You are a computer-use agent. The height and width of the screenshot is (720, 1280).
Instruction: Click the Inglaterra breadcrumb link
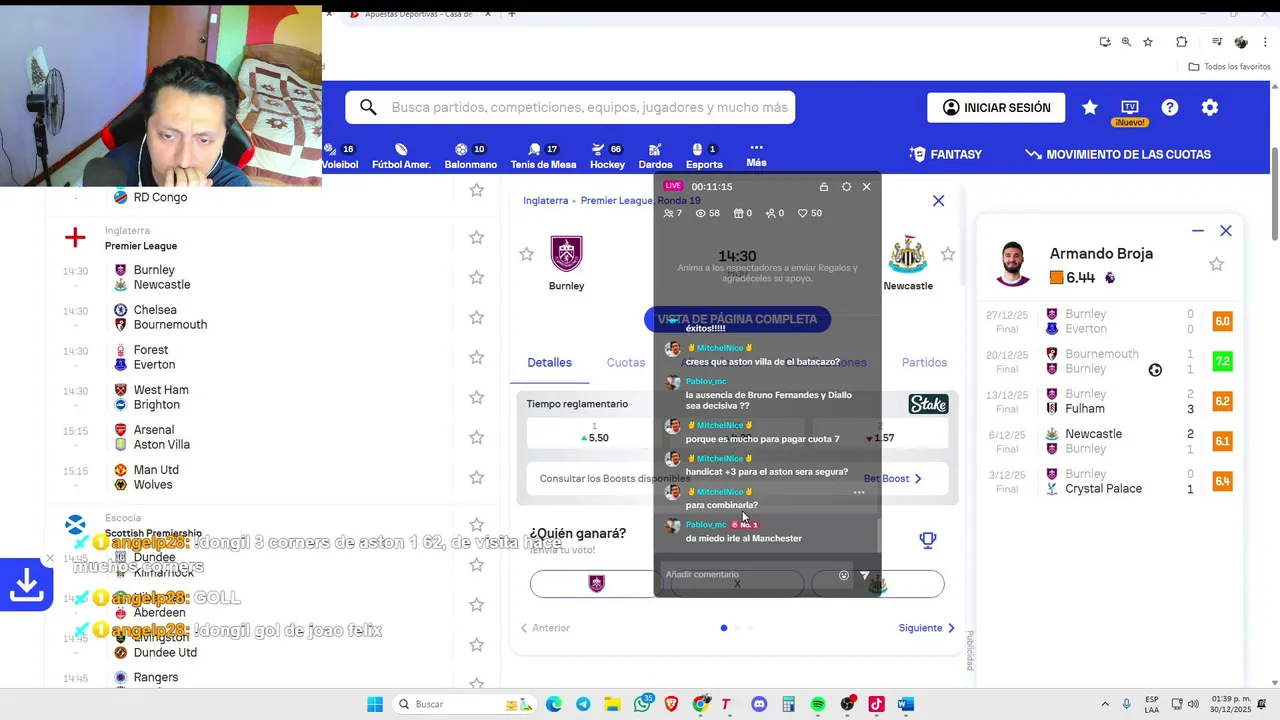pyautogui.click(x=545, y=200)
